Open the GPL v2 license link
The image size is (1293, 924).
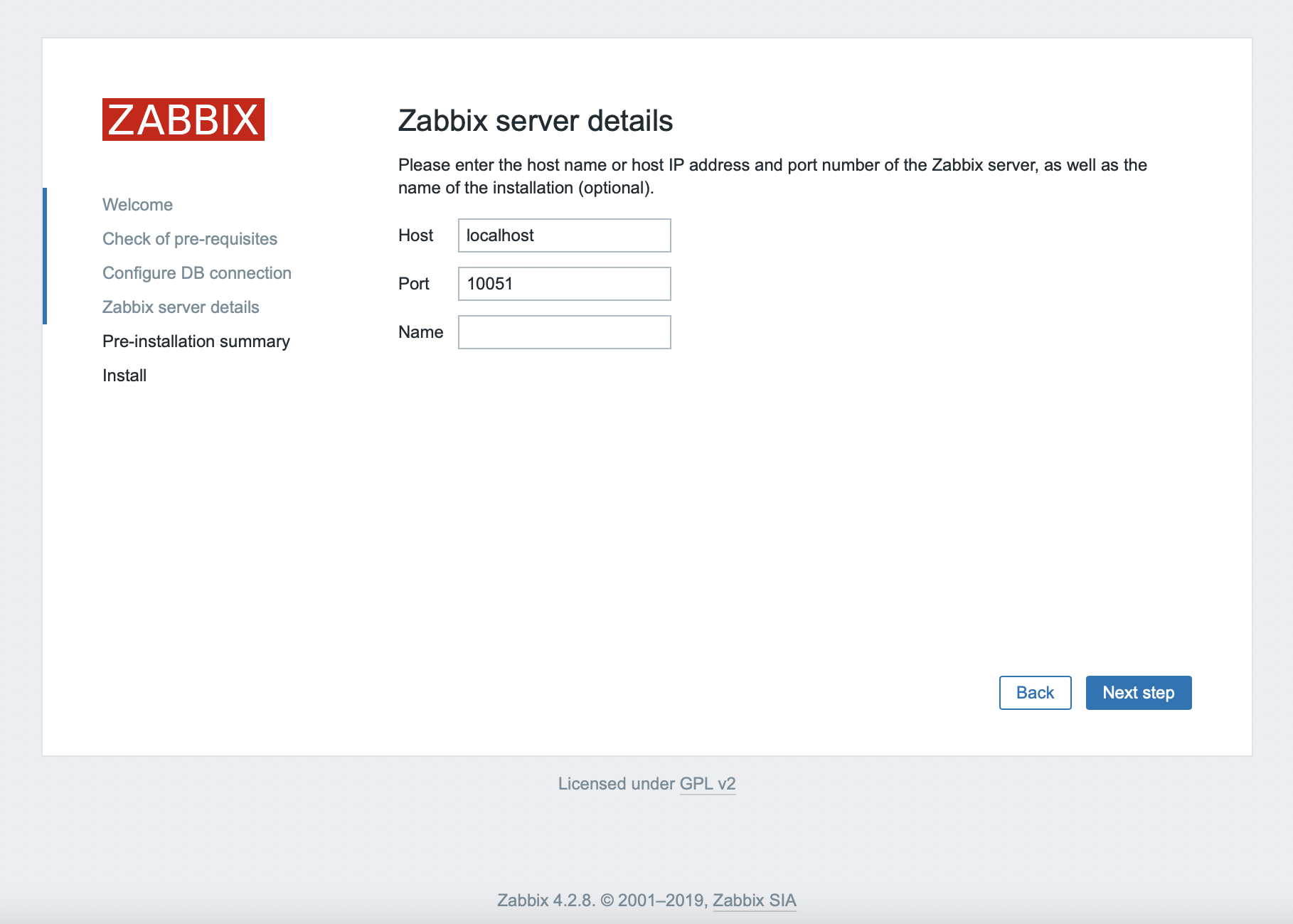(x=708, y=784)
